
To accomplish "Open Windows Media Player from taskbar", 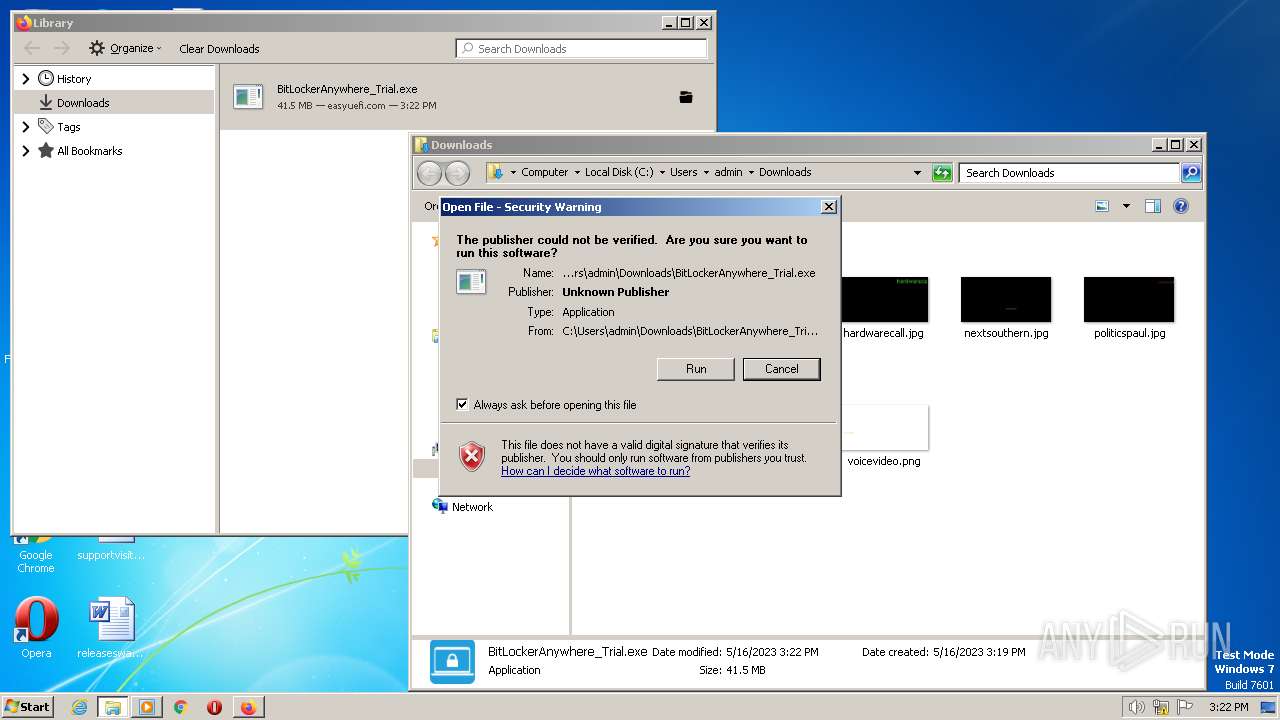I will pos(147,707).
